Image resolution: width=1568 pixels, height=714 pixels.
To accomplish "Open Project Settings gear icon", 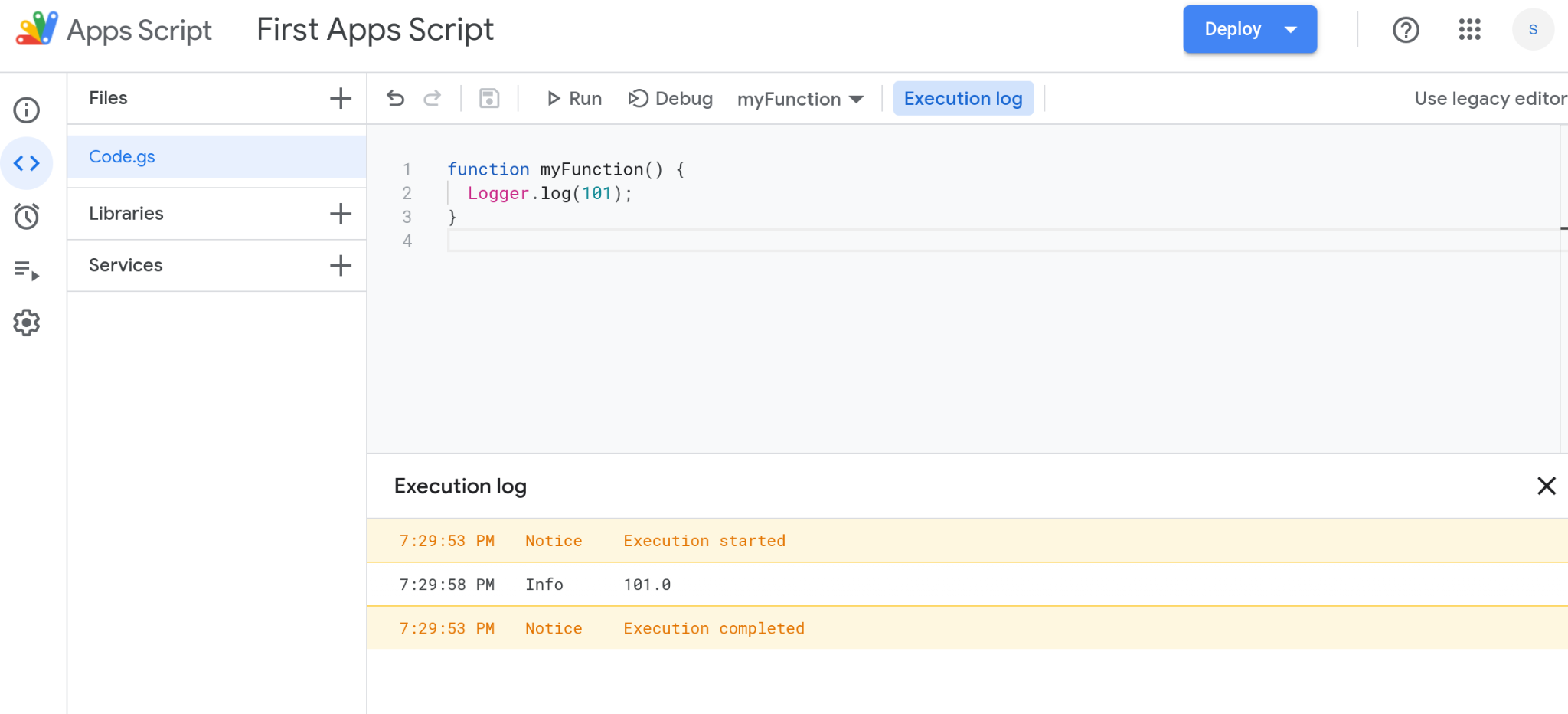I will point(27,323).
